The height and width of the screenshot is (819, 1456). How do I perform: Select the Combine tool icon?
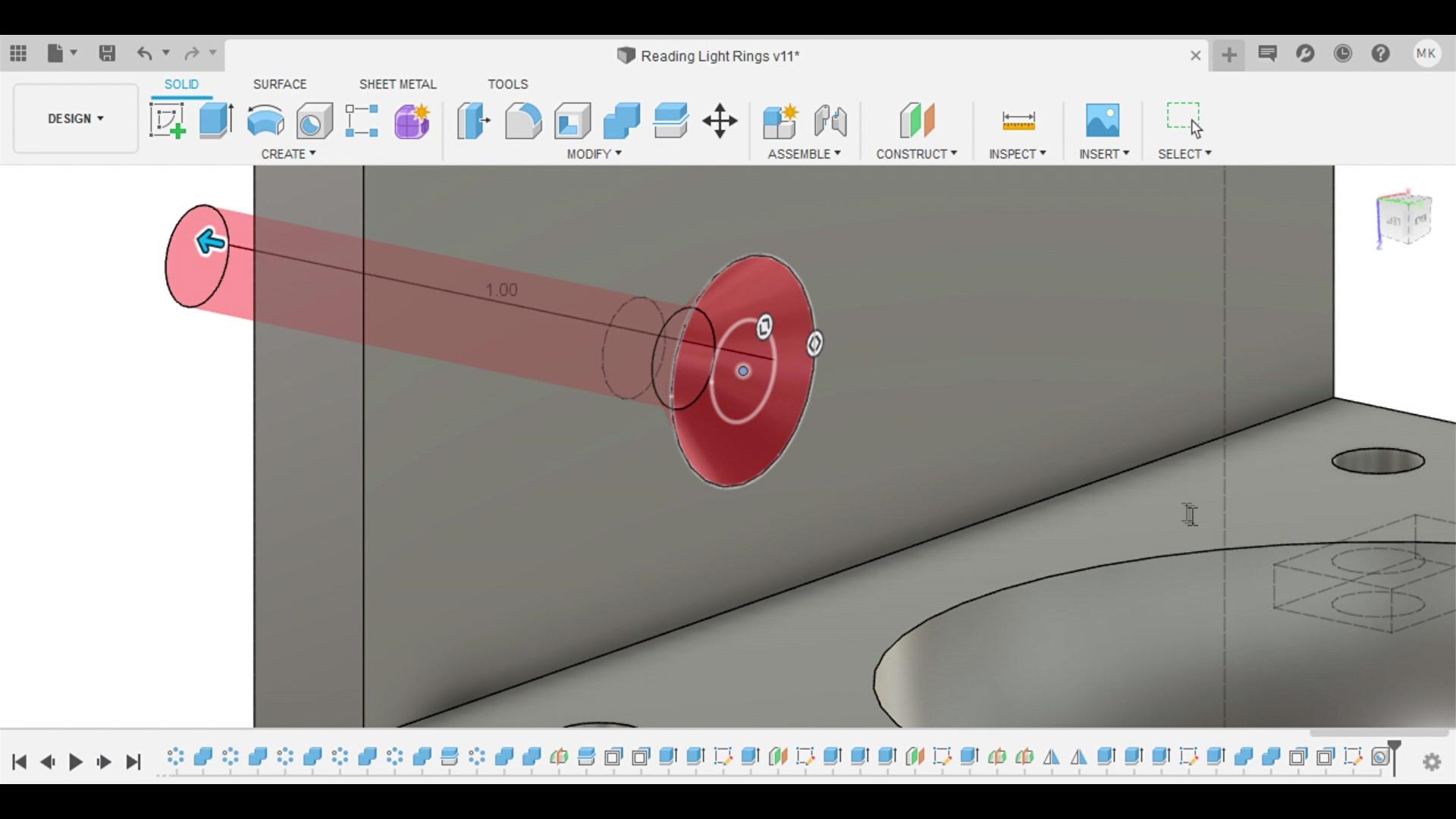[x=622, y=119]
